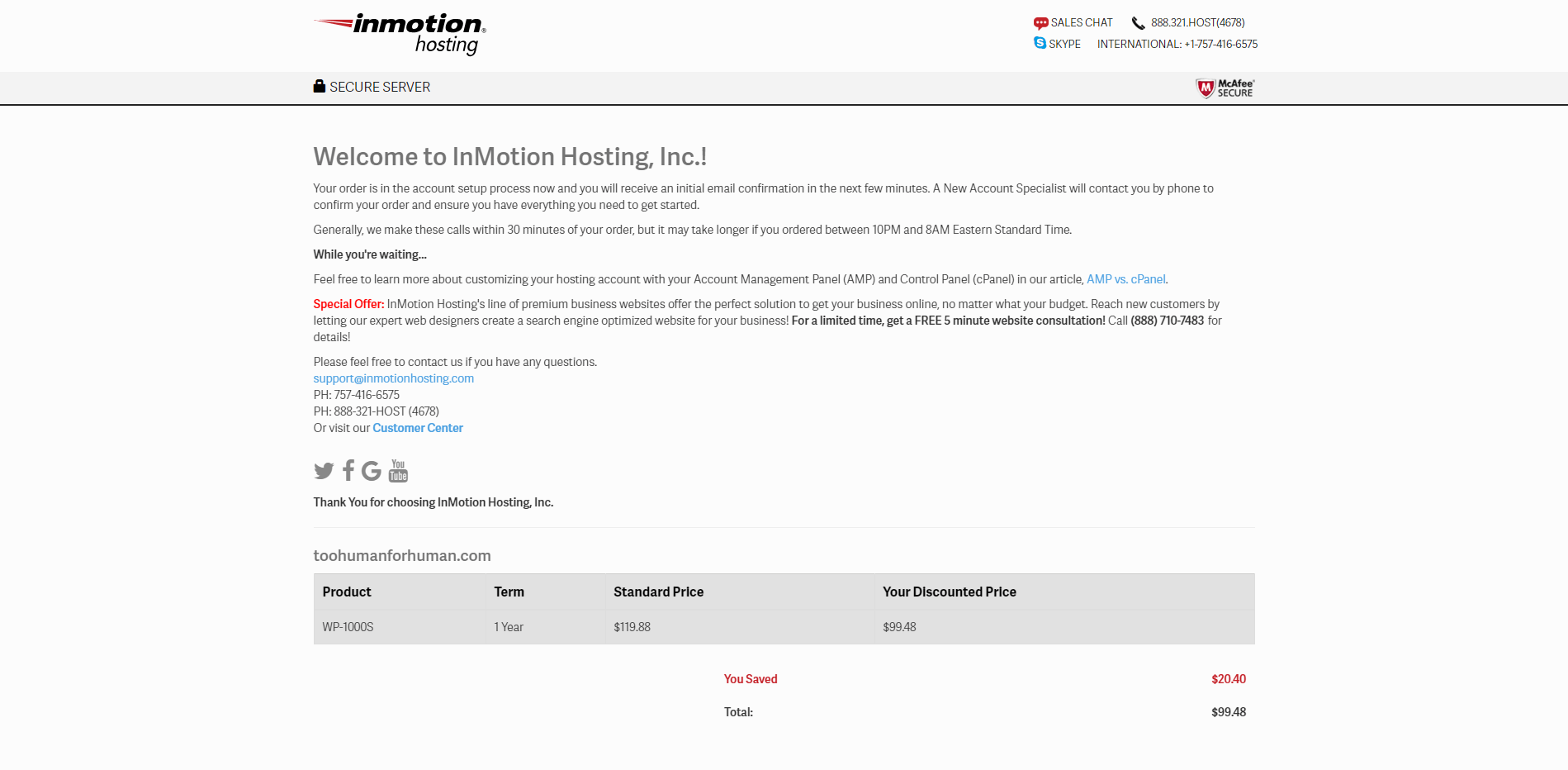1568x770 pixels.
Task: Email support@inmotionhosting.com
Action: [394, 378]
